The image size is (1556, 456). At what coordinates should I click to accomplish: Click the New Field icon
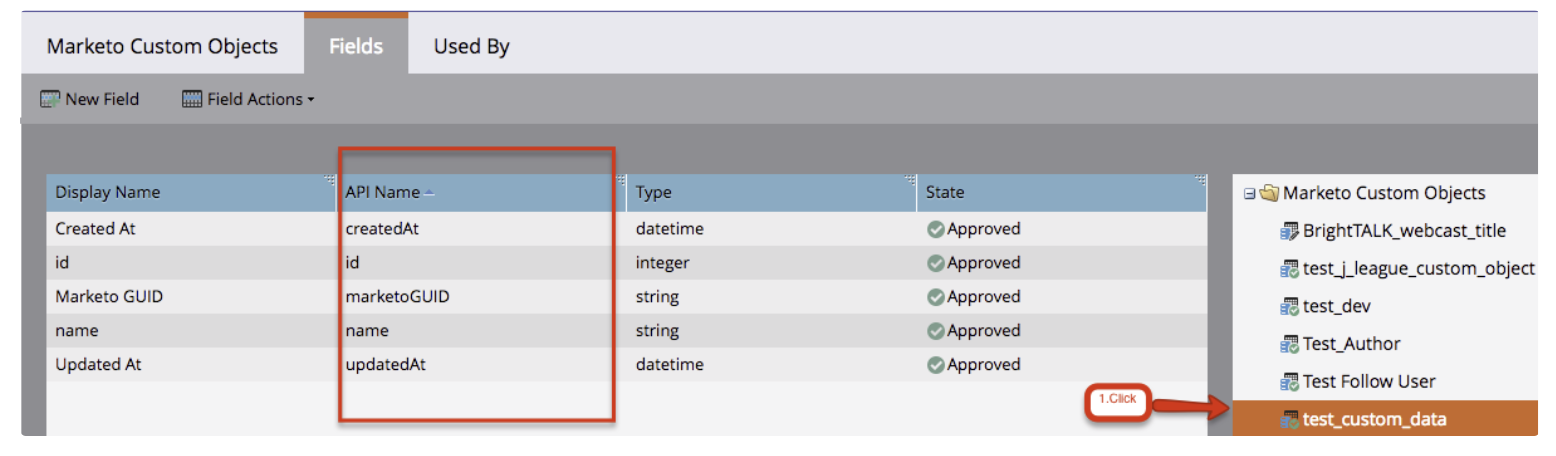[x=50, y=99]
